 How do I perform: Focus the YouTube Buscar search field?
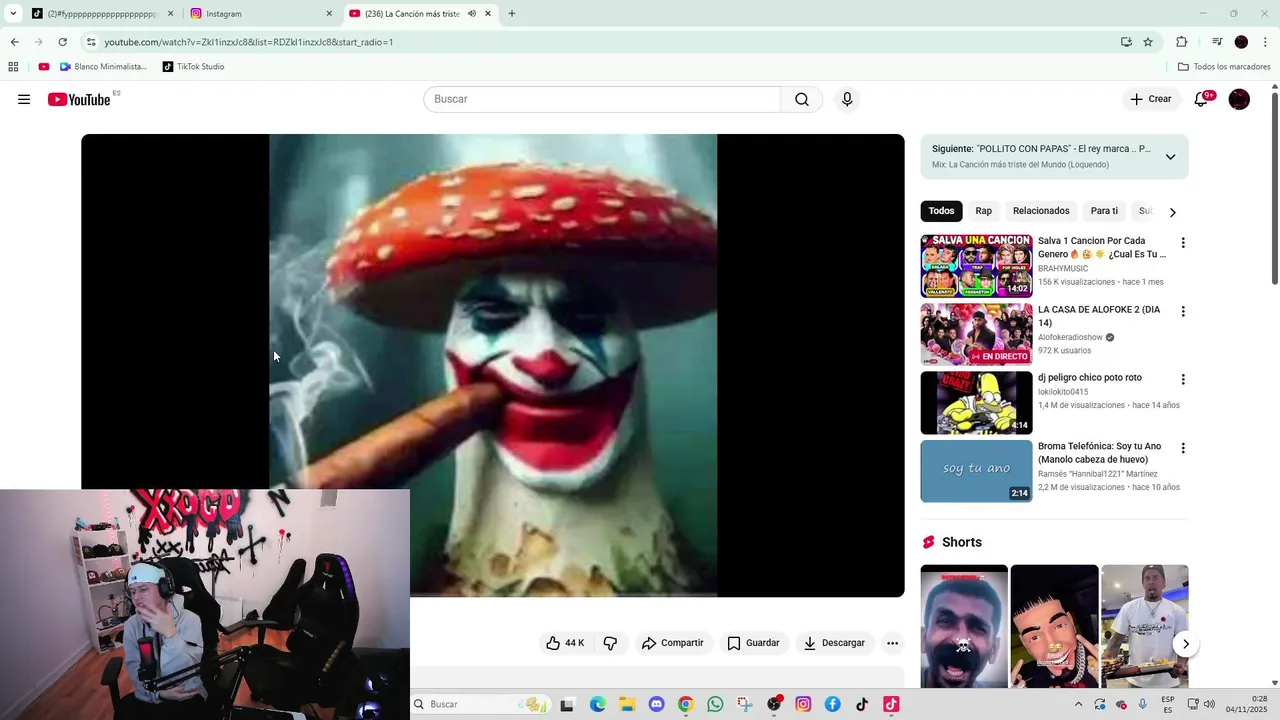(602, 99)
